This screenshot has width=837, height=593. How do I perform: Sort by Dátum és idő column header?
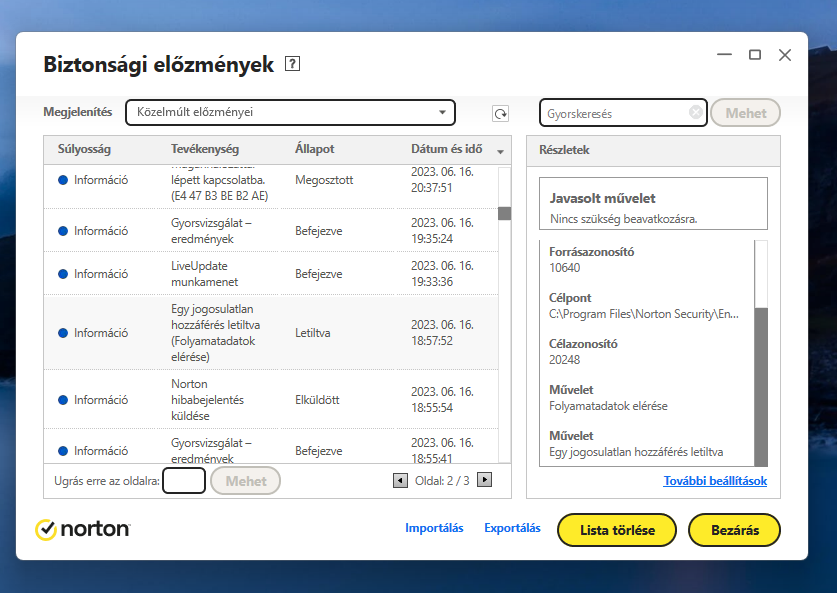[446, 149]
